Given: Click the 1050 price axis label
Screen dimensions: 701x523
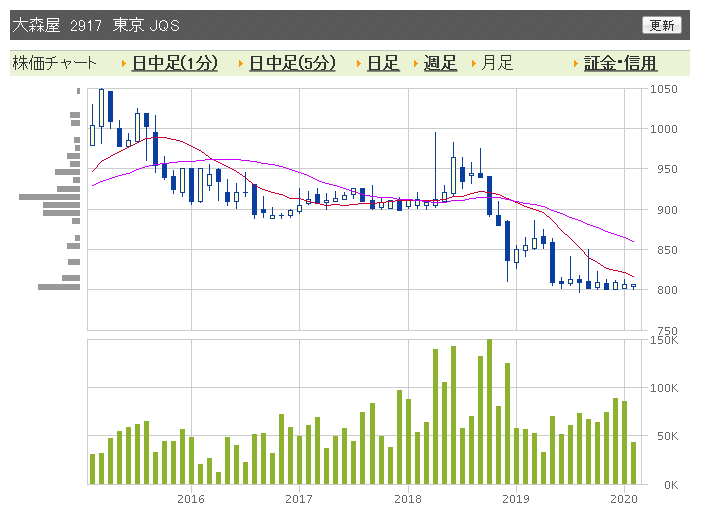Looking at the screenshot, I should pyautogui.click(x=663, y=89).
